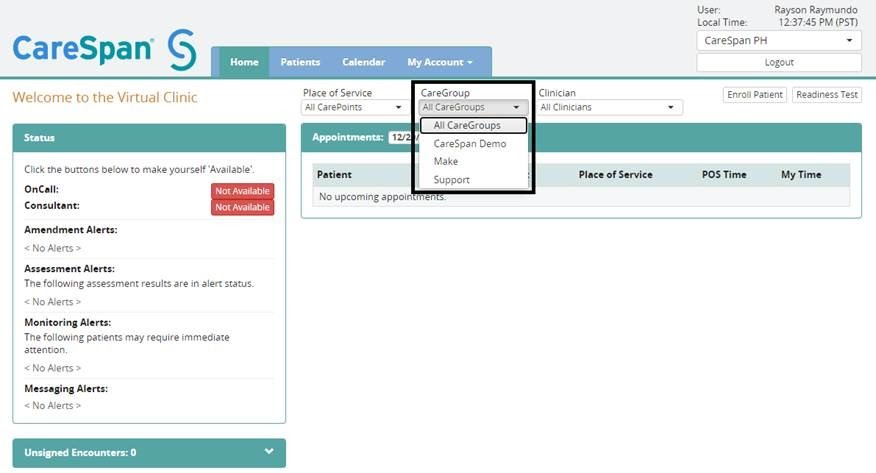Click the Logout button

coord(778,63)
